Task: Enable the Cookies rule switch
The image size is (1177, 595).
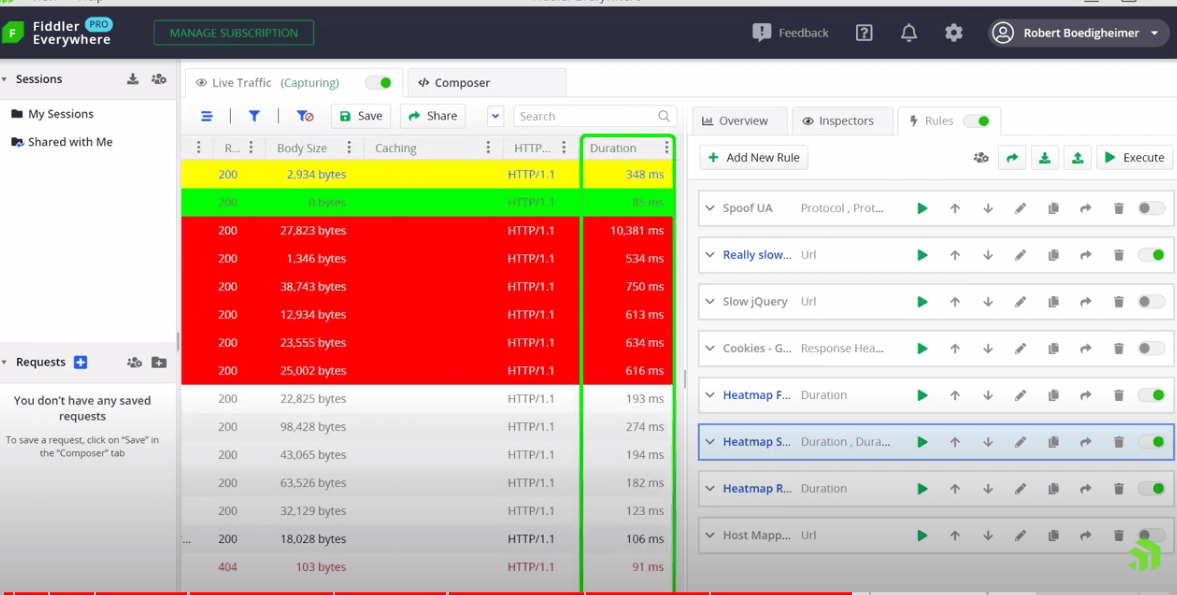Action: pos(1151,348)
